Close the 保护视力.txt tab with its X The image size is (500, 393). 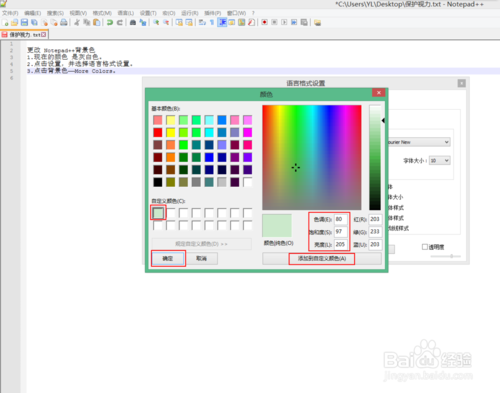[x=43, y=35]
